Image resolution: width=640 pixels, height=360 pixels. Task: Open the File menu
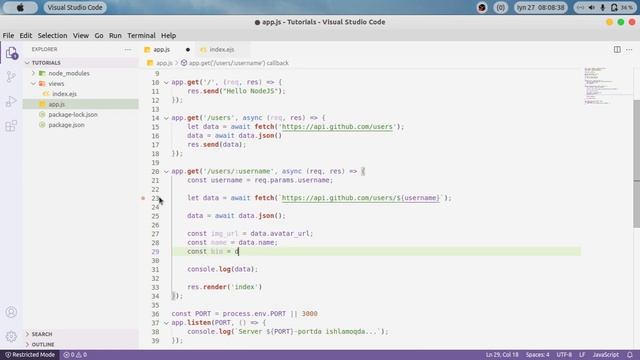pos(8,36)
